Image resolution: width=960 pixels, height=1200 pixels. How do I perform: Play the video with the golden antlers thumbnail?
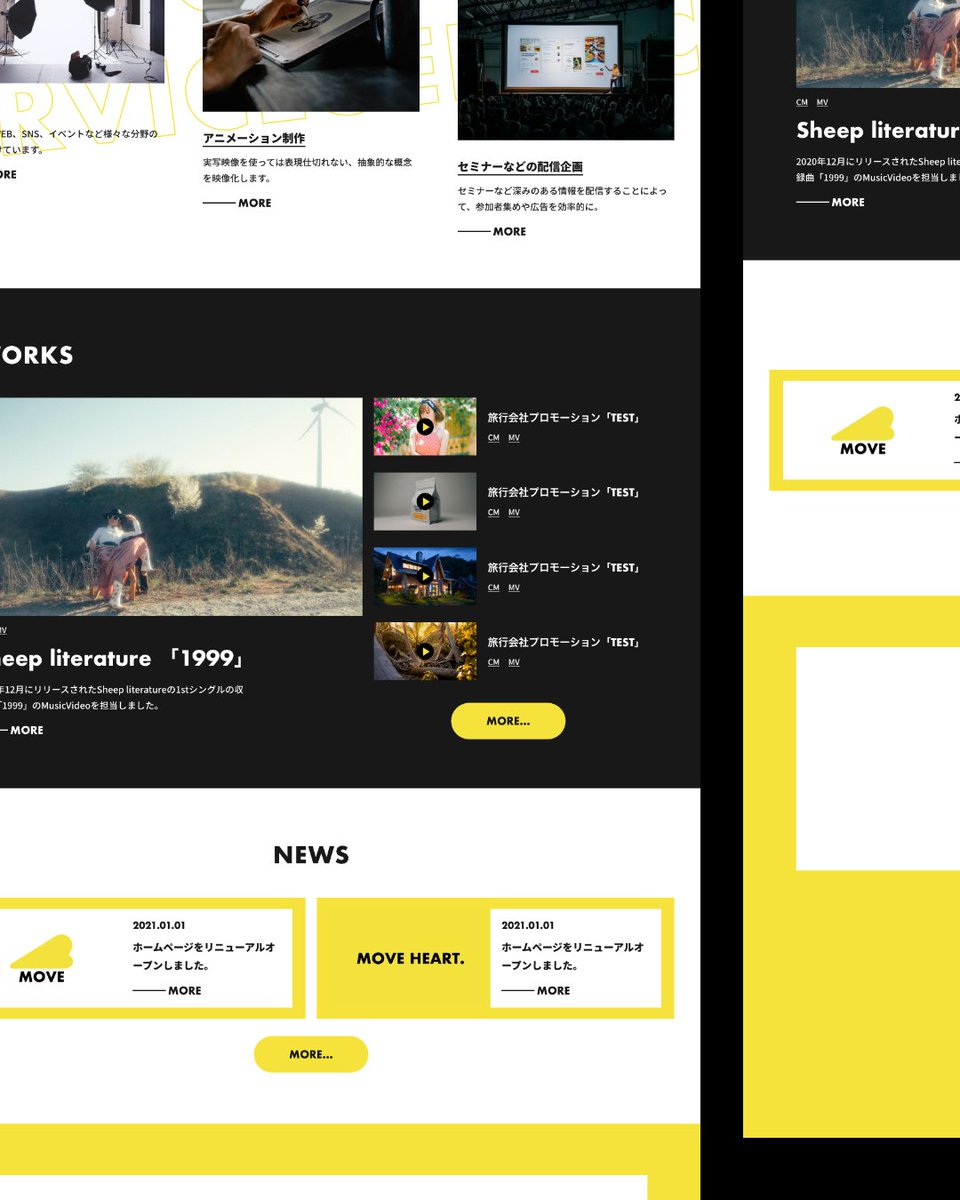point(425,652)
